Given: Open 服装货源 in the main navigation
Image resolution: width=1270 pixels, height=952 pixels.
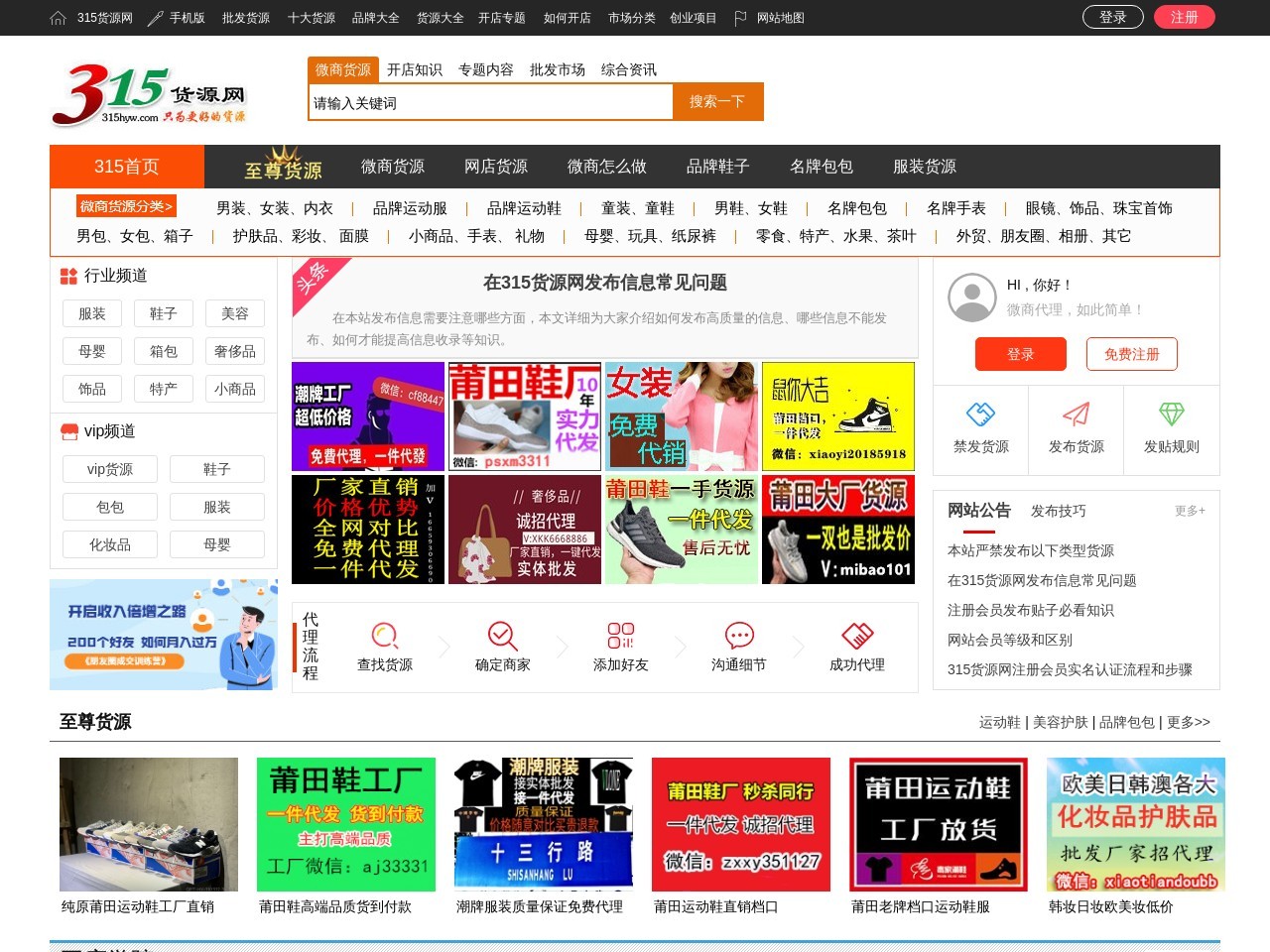Looking at the screenshot, I should coord(925,167).
